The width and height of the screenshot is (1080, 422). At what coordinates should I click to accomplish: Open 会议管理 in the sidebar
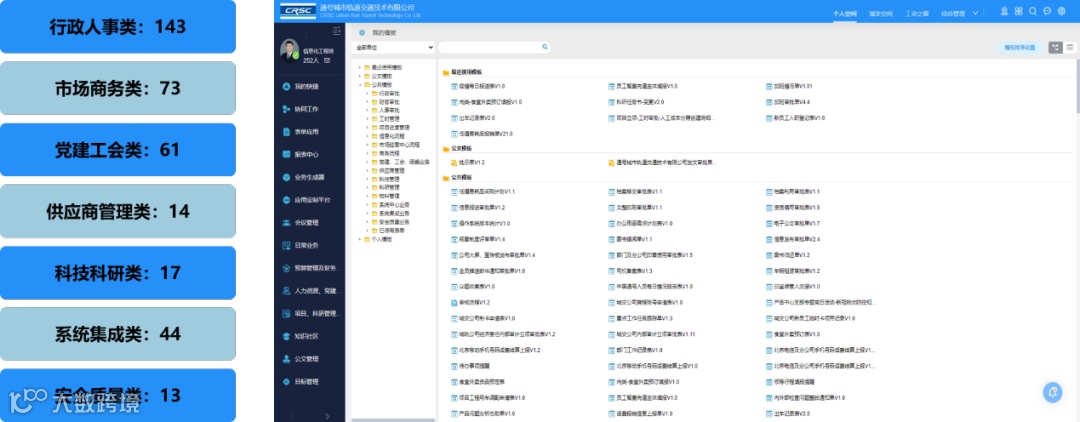(307, 223)
